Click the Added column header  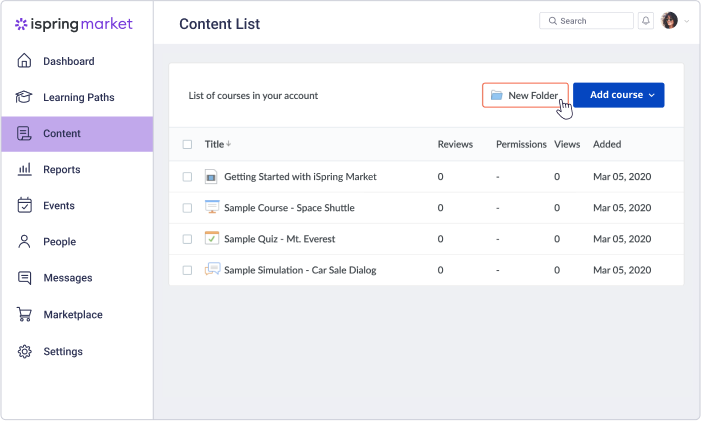[607, 144]
